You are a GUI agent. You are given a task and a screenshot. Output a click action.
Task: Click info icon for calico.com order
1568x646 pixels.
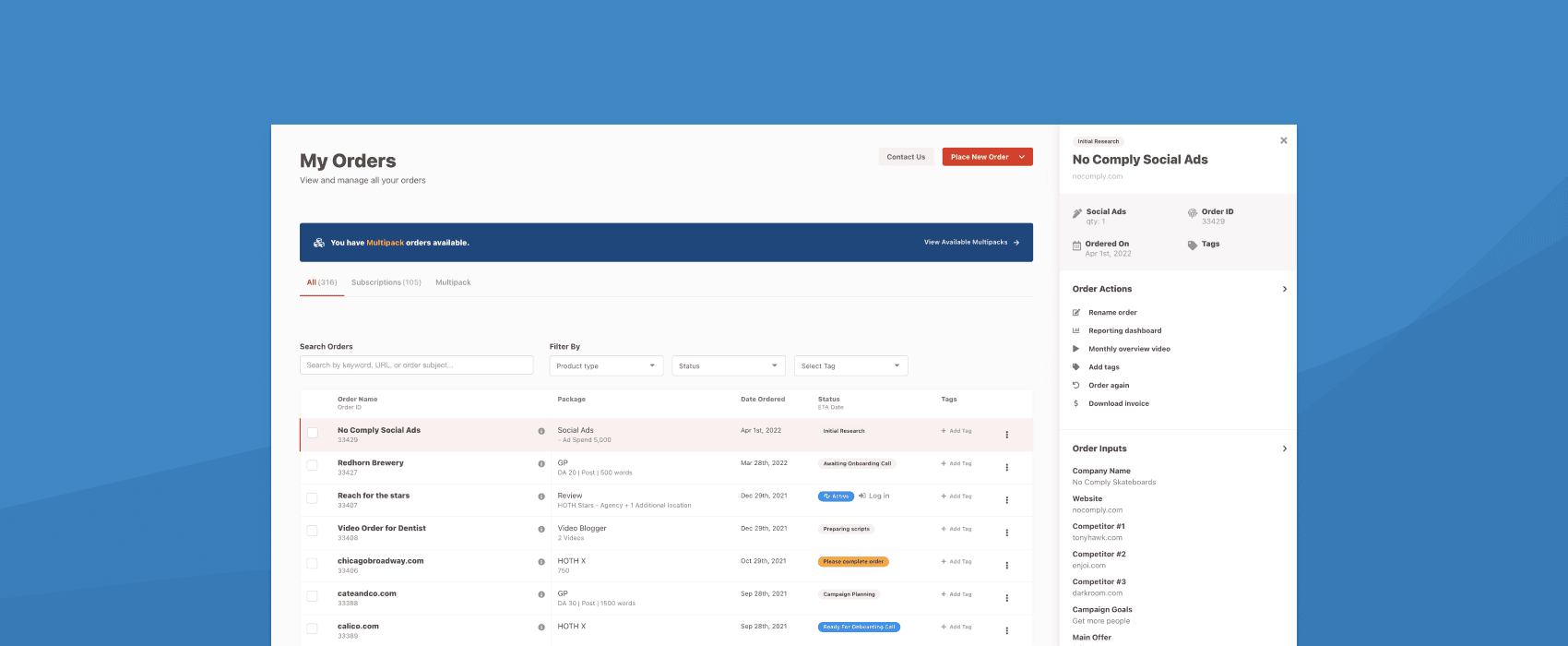541,627
